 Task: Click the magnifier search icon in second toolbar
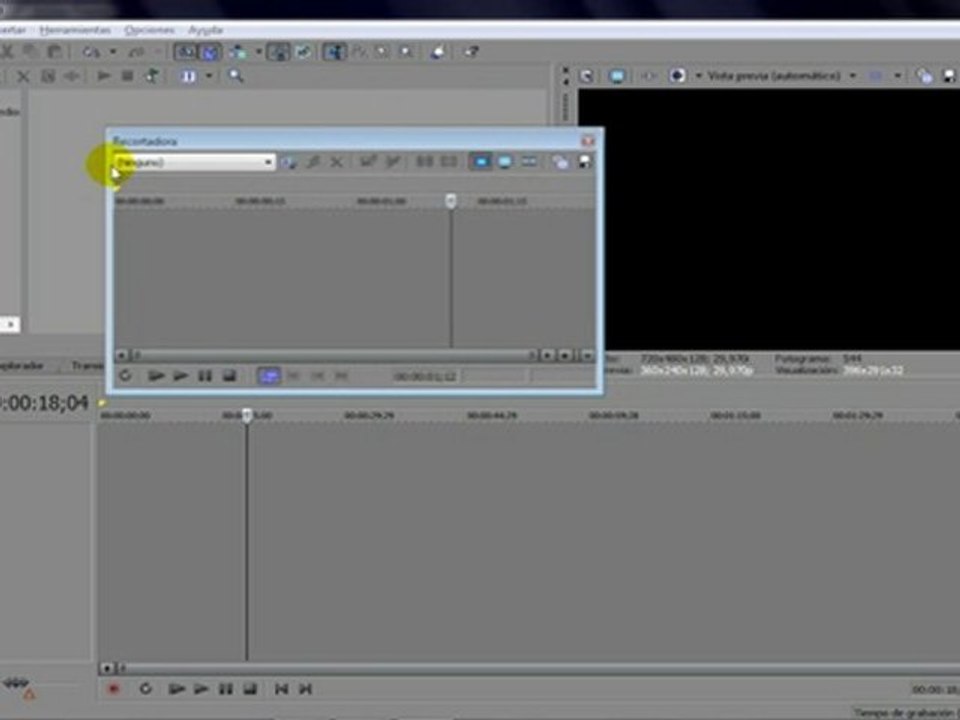tap(235, 76)
